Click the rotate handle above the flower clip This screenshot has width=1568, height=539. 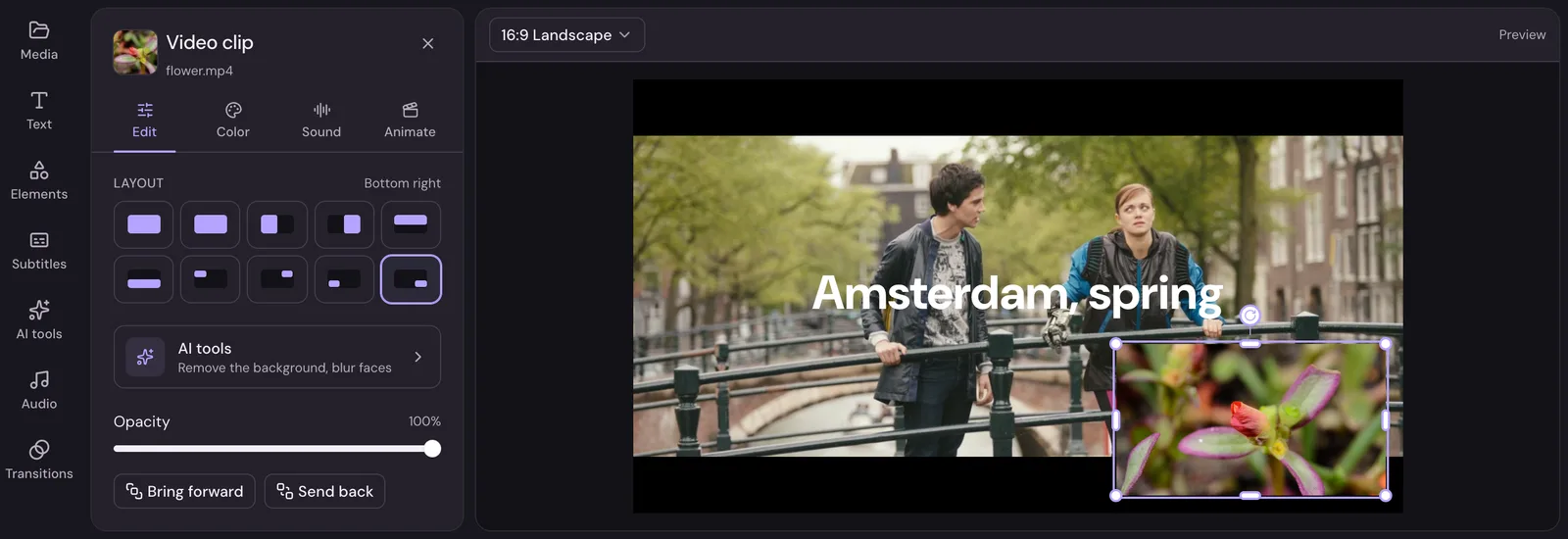[x=1249, y=315]
